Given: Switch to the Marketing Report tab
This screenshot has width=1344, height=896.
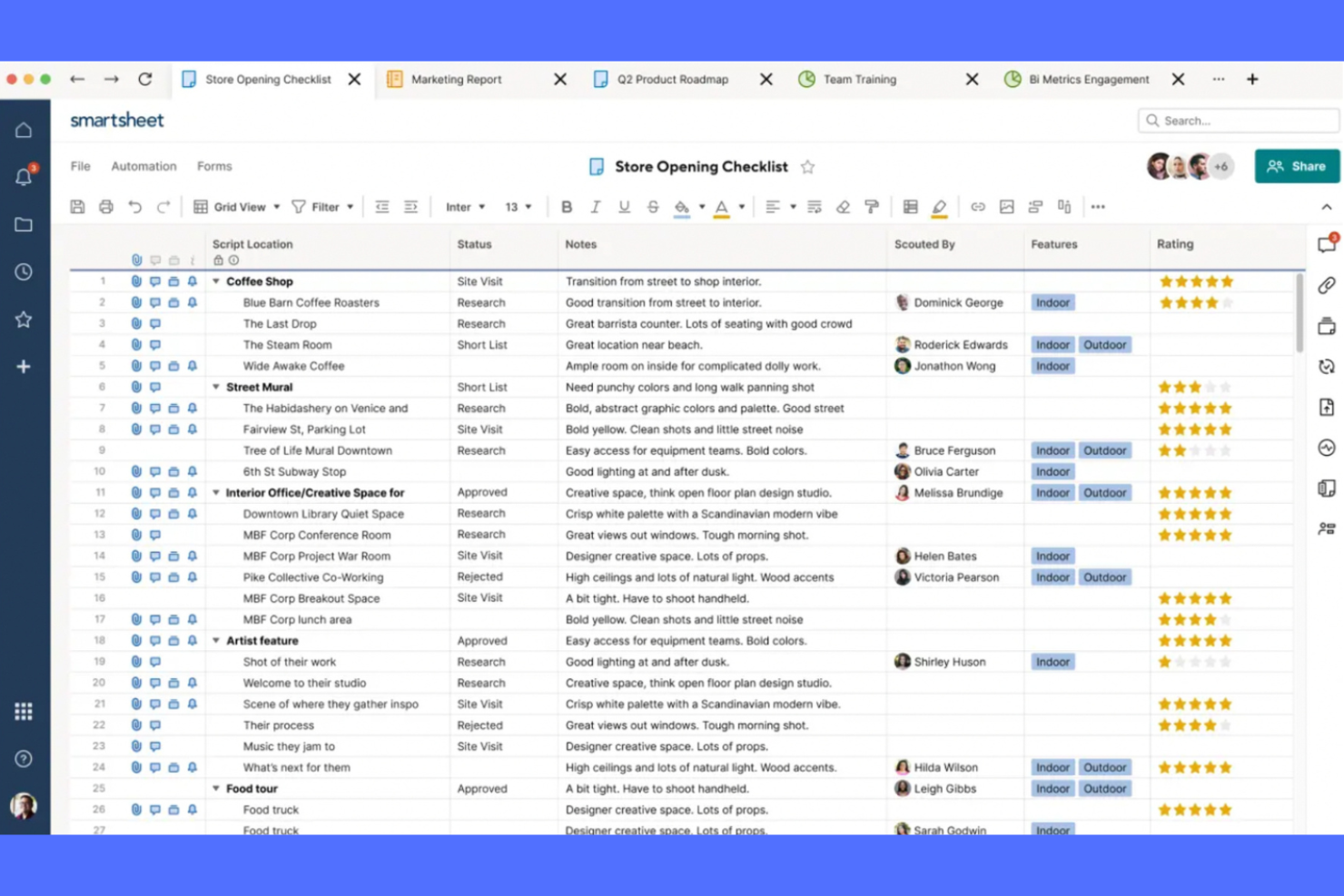Looking at the screenshot, I should 457,79.
